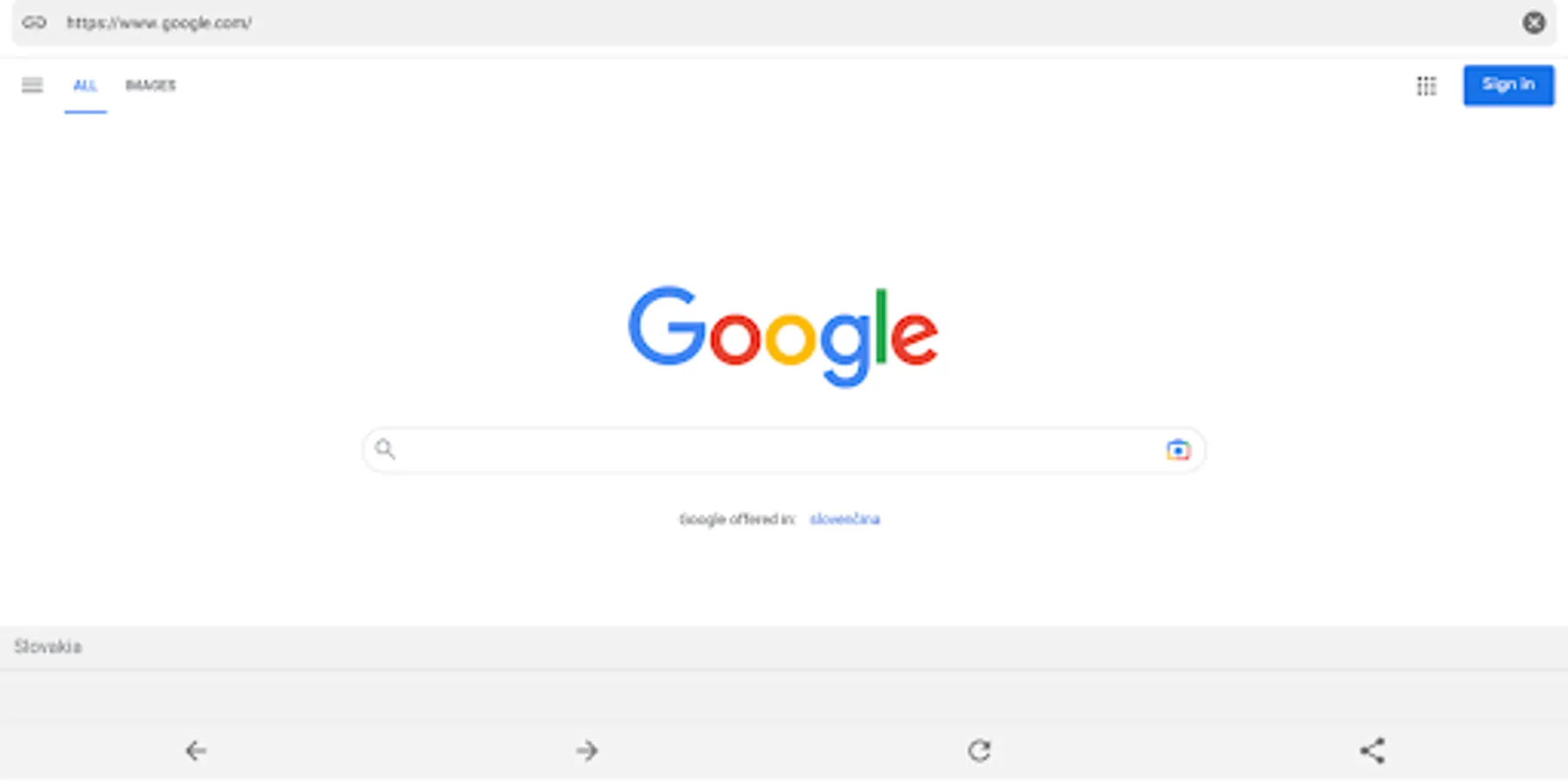Click the link icon in the address bar
The image size is (1568, 784).
[x=34, y=23]
